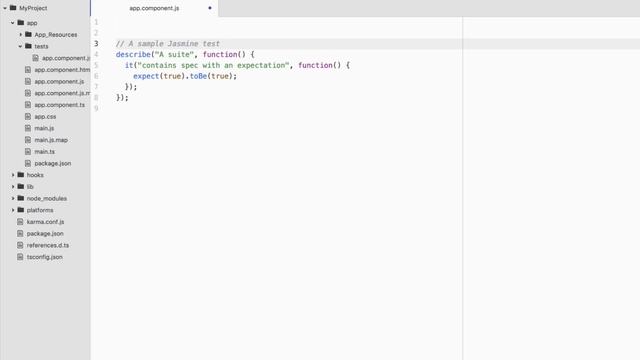The image size is (640, 360).
Task: Open package.json listed under main.ts
Action: [x=53, y=163]
